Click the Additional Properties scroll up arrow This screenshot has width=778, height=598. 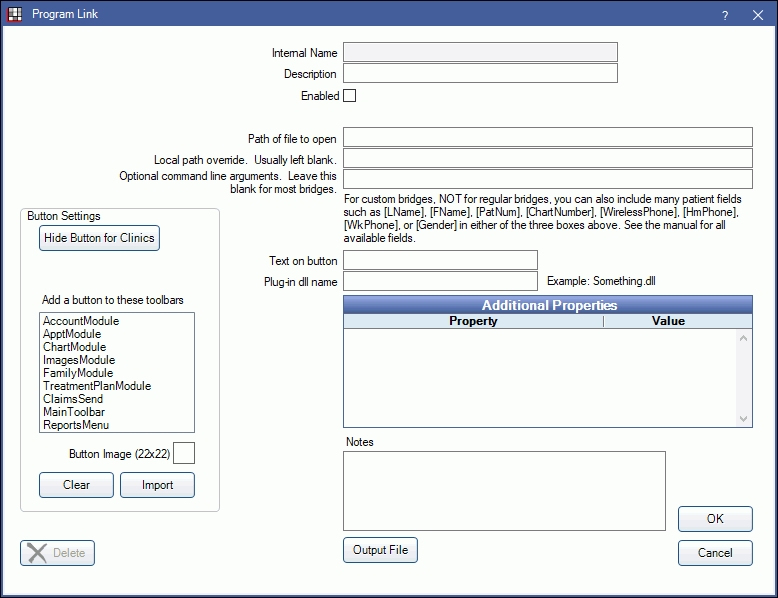pos(743,338)
